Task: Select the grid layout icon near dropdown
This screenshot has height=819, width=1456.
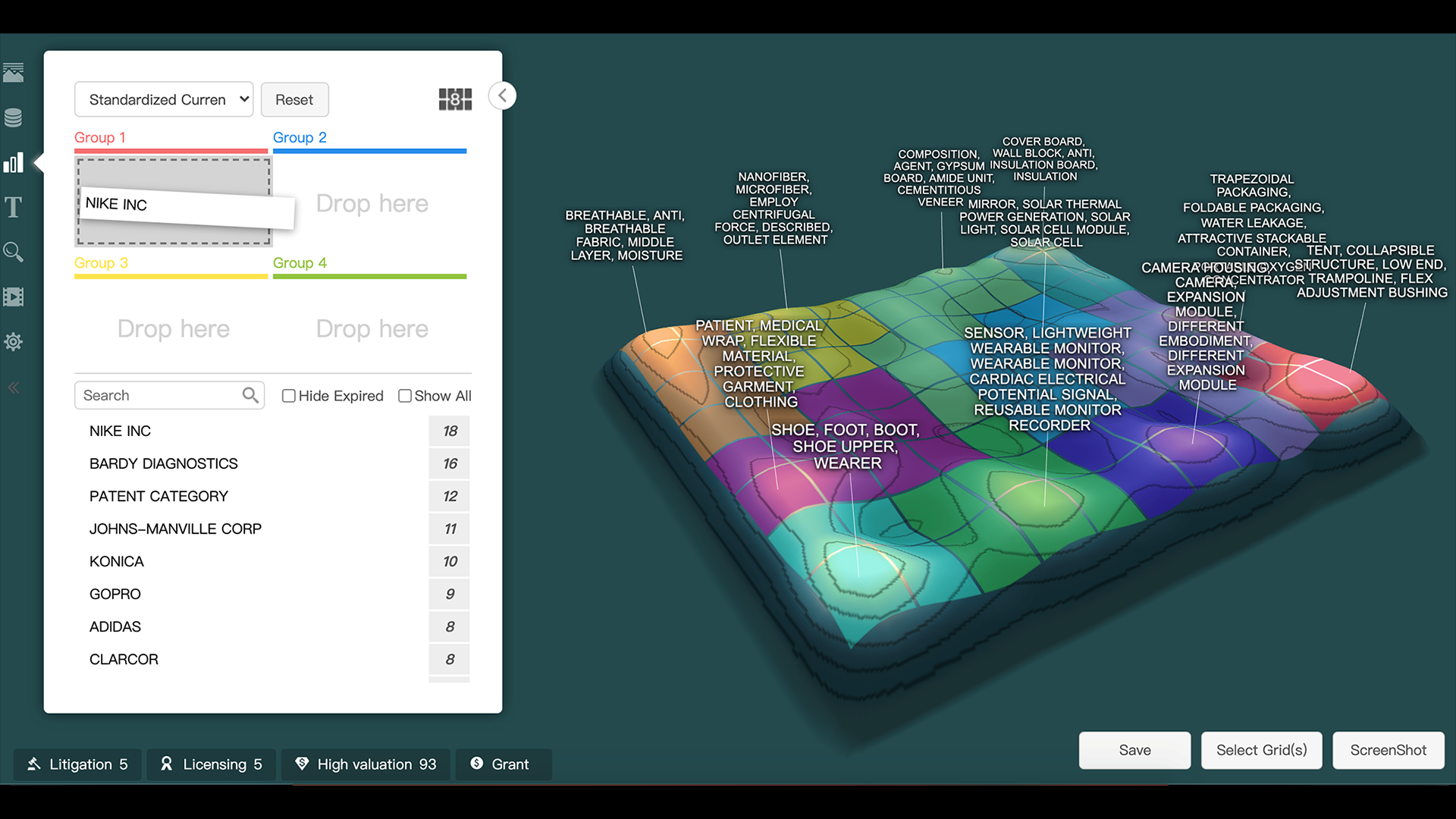Action: click(455, 99)
